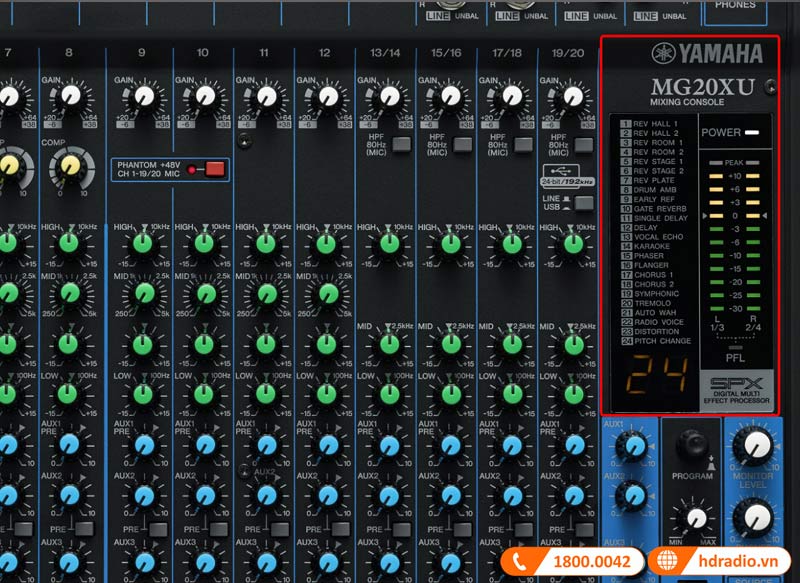Enable the PHANTOM +48V switch

click(213, 169)
